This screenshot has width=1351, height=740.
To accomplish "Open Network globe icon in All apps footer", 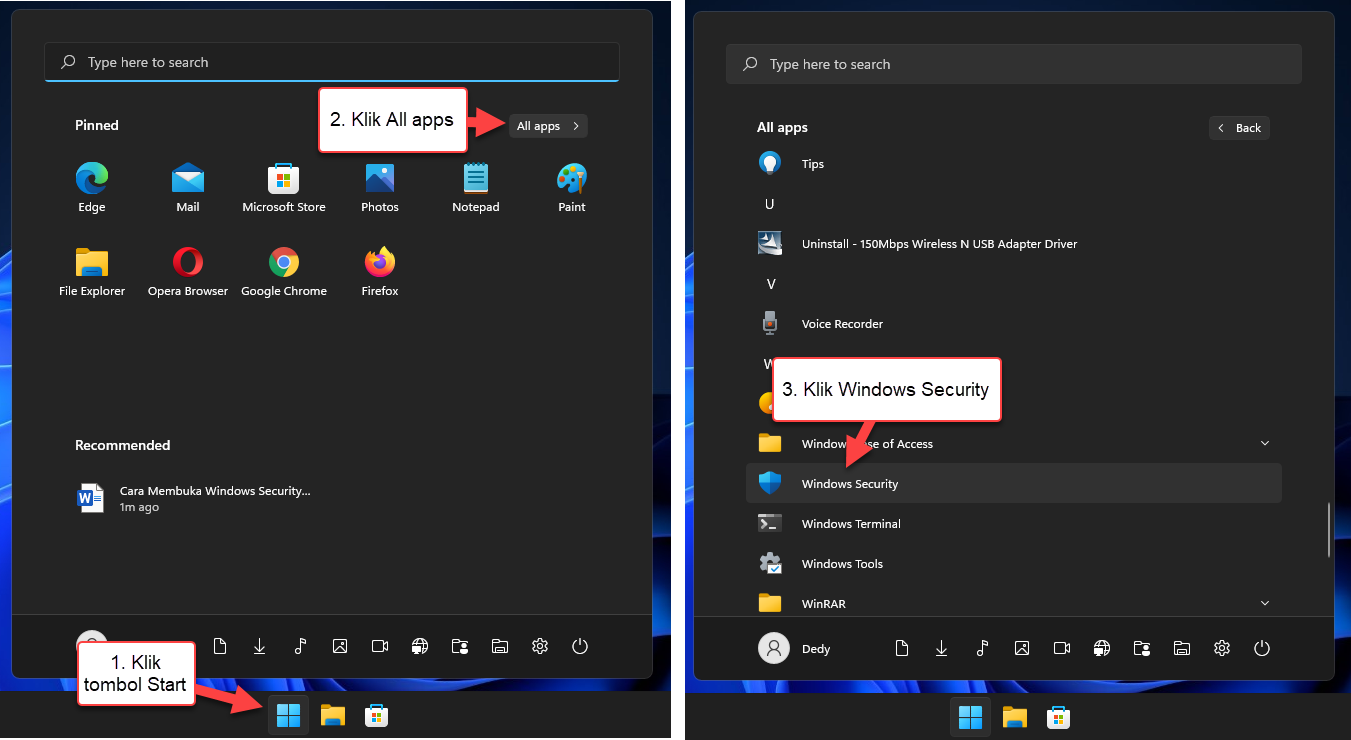I will point(1102,648).
